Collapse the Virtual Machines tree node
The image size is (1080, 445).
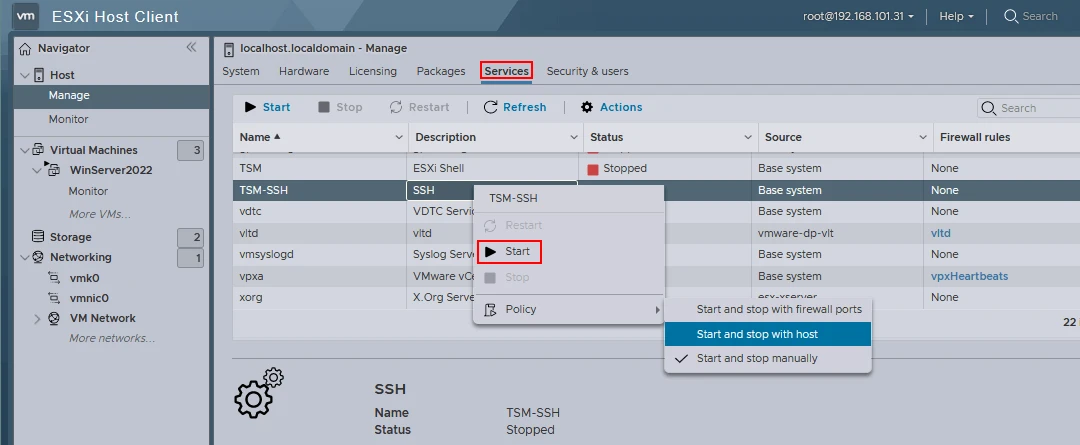25,150
